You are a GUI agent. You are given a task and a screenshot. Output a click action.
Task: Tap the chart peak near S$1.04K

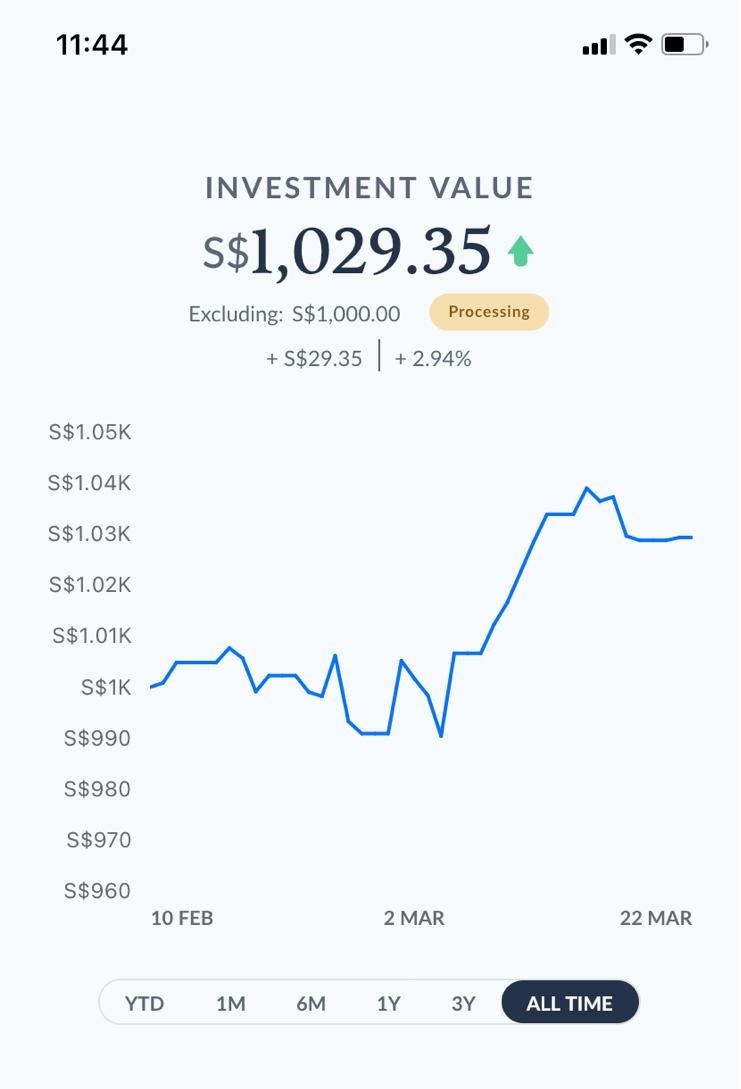[x=586, y=488]
